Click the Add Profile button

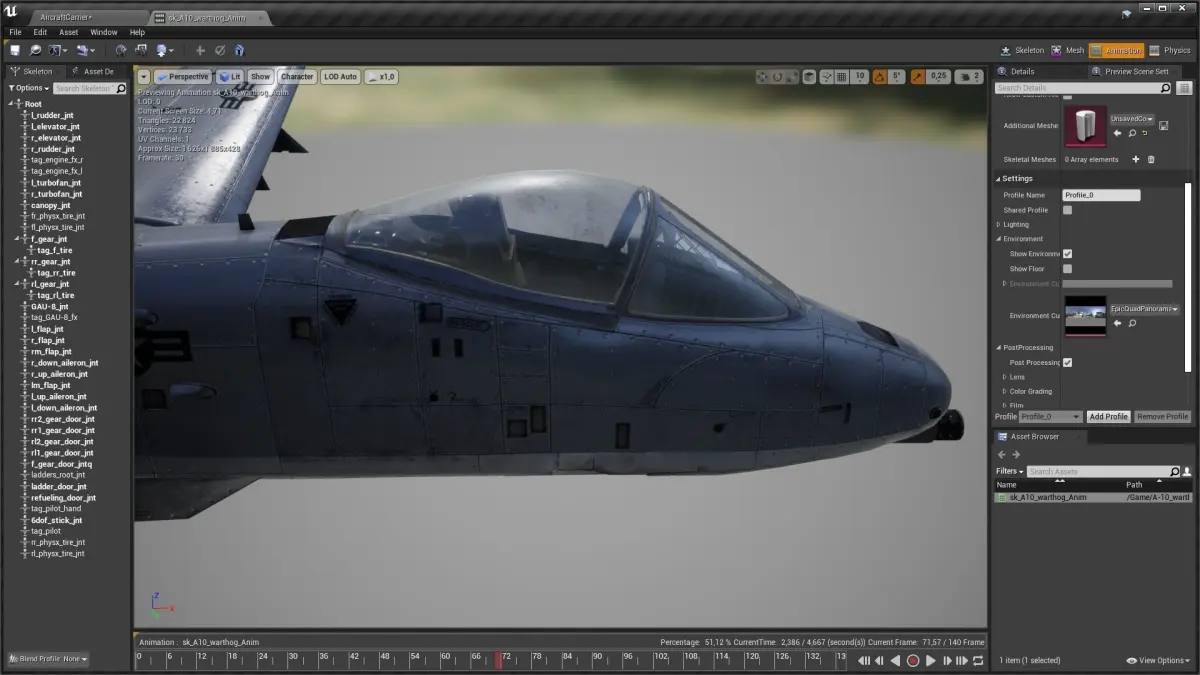[x=1108, y=416]
